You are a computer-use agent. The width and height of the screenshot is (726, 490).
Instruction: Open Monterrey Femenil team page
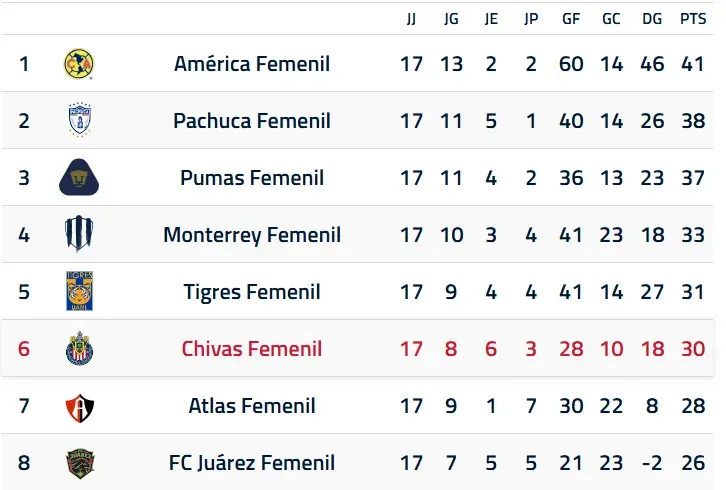[x=252, y=235]
